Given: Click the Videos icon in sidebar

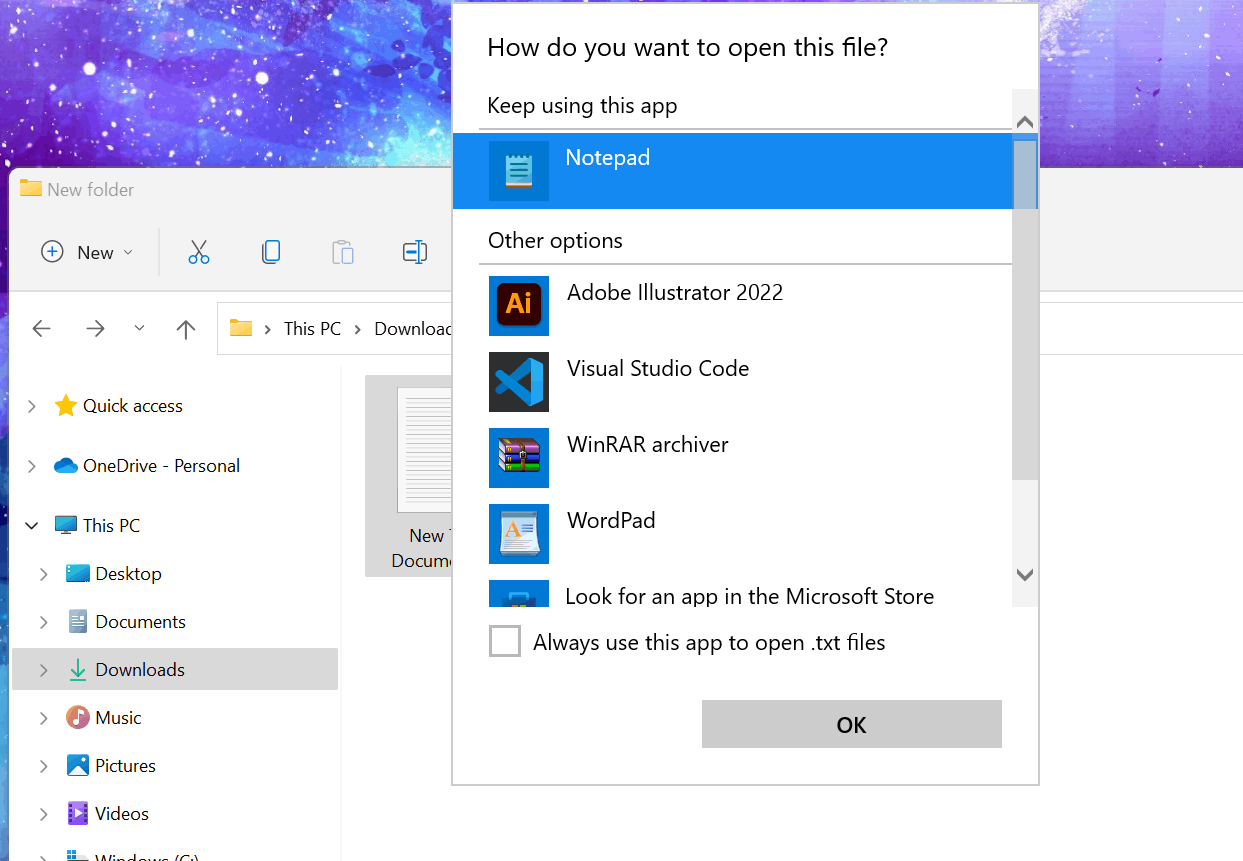Looking at the screenshot, I should 78,813.
